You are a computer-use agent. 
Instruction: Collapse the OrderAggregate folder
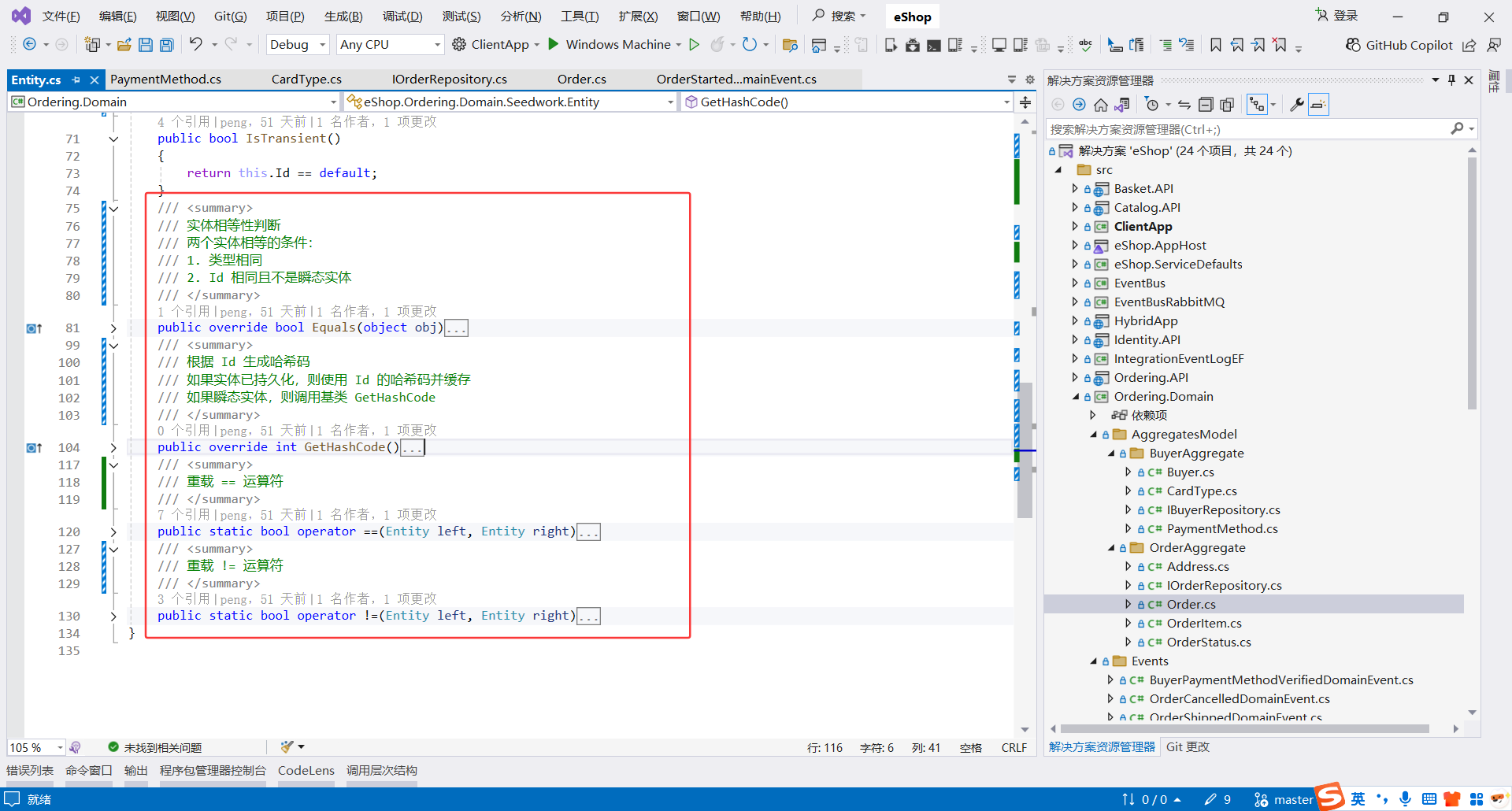(x=1111, y=548)
